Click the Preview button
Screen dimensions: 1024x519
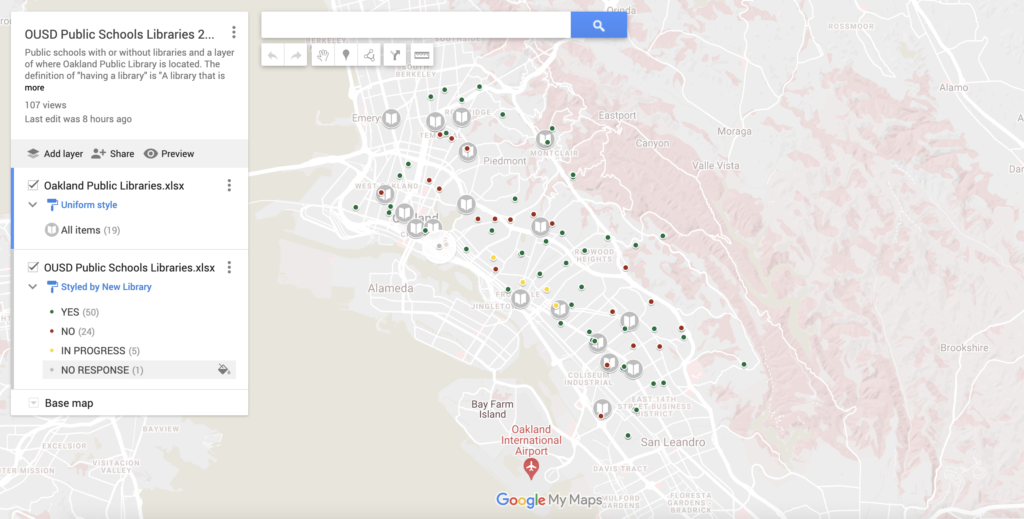(x=169, y=153)
